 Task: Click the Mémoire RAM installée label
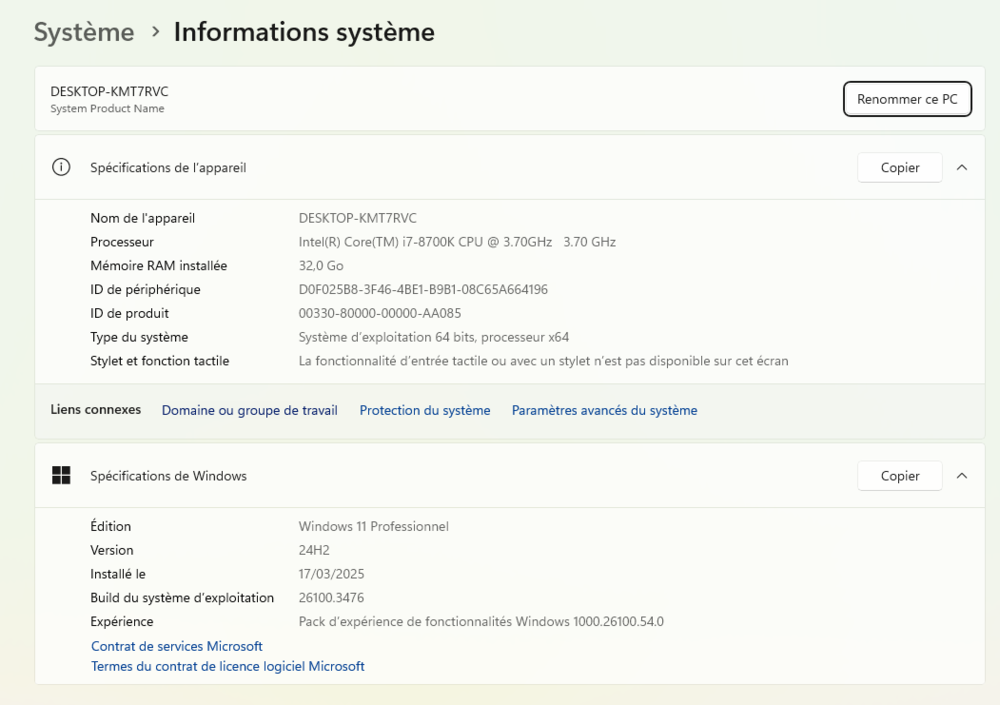(x=158, y=265)
